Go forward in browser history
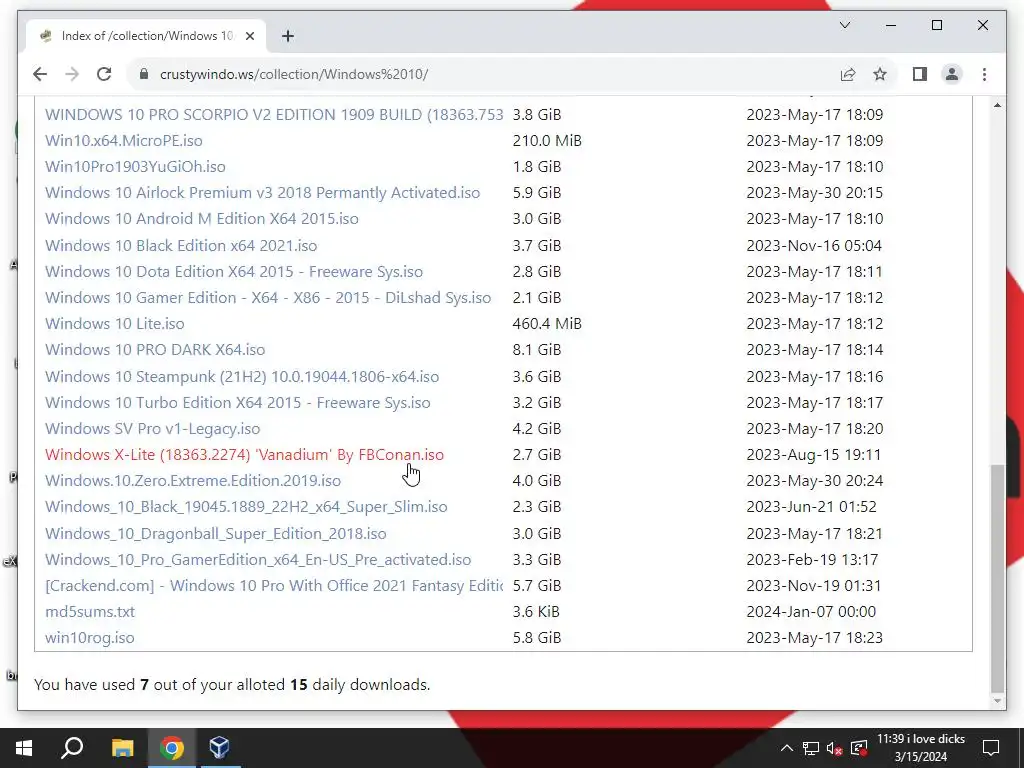Viewport: 1024px width, 768px height. click(72, 74)
